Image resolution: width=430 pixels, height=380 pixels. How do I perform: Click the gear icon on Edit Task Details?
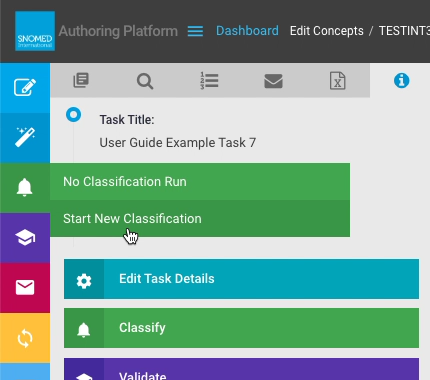(84, 281)
